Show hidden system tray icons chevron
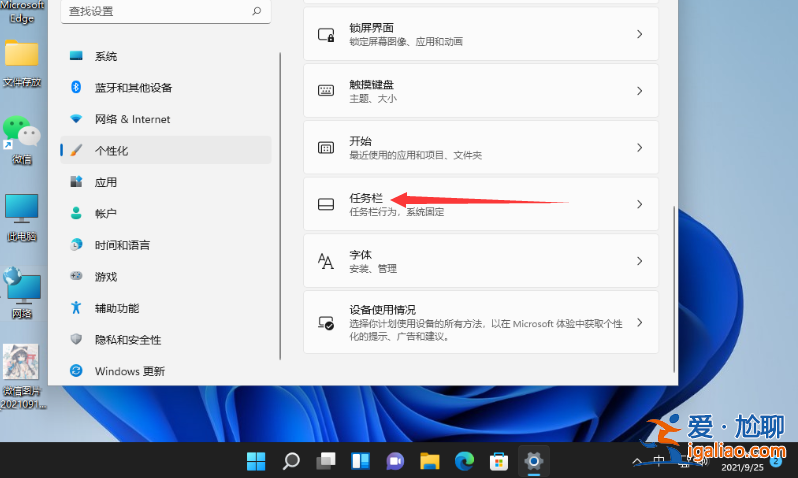Image resolution: width=798 pixels, height=478 pixels. [637, 461]
